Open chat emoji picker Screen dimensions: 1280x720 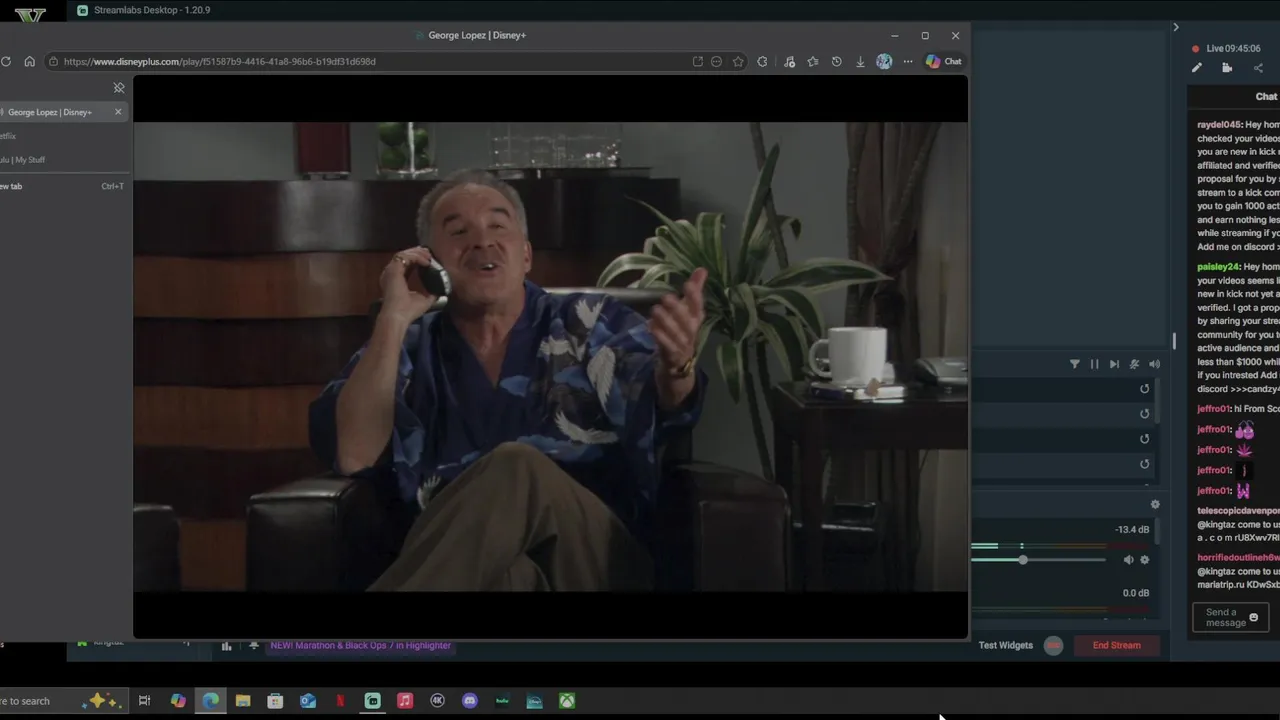1254,617
